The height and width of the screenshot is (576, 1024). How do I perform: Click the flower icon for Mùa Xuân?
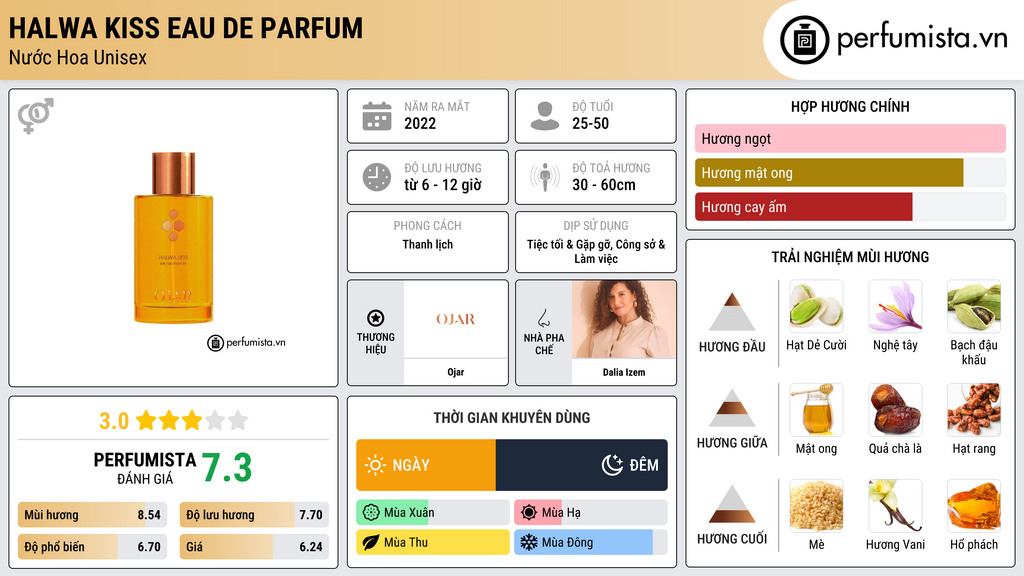371,513
